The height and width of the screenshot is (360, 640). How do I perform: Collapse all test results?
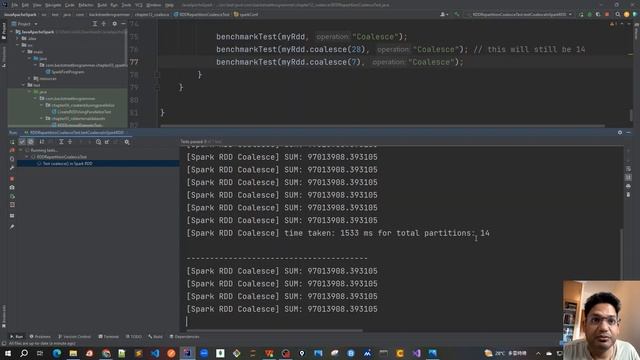70,142
